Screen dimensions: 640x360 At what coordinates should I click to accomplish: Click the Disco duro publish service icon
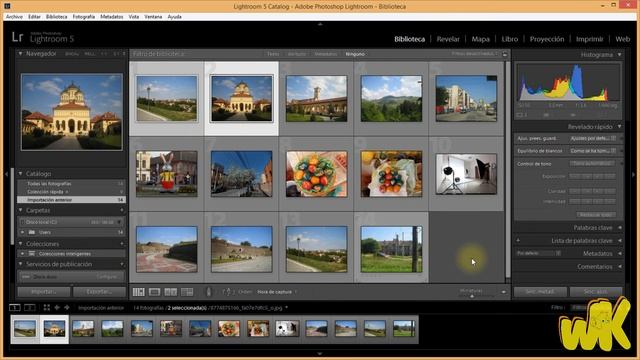point(26,277)
